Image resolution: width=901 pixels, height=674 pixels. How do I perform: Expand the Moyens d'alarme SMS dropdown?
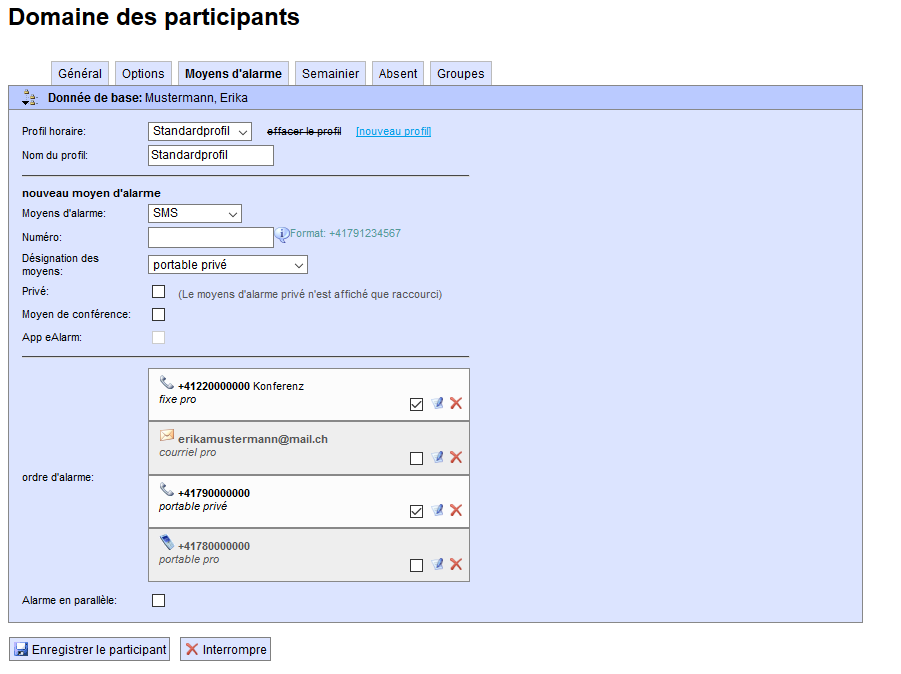pyautogui.click(x=195, y=213)
